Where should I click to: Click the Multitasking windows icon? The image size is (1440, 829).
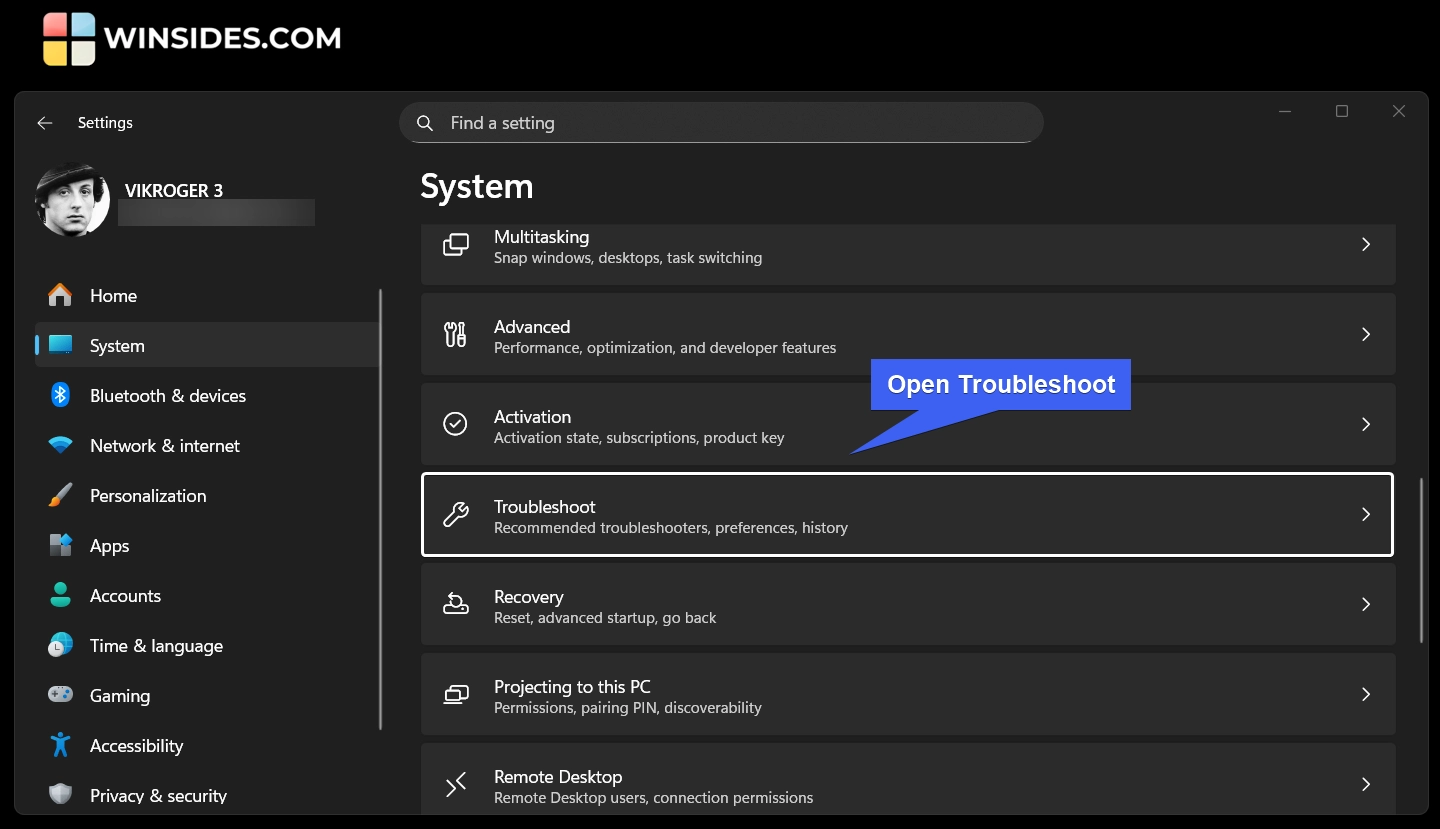455,245
